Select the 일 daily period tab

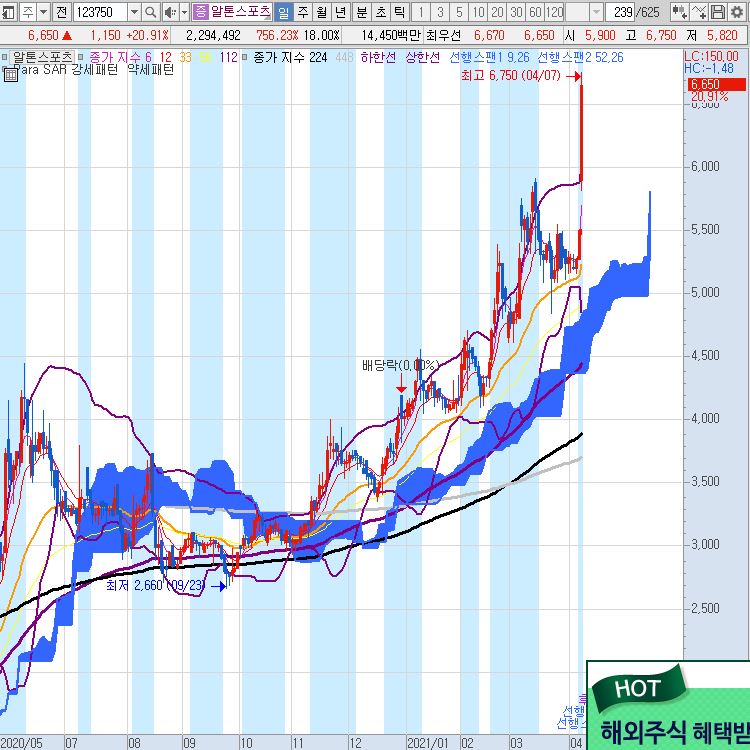pos(284,12)
